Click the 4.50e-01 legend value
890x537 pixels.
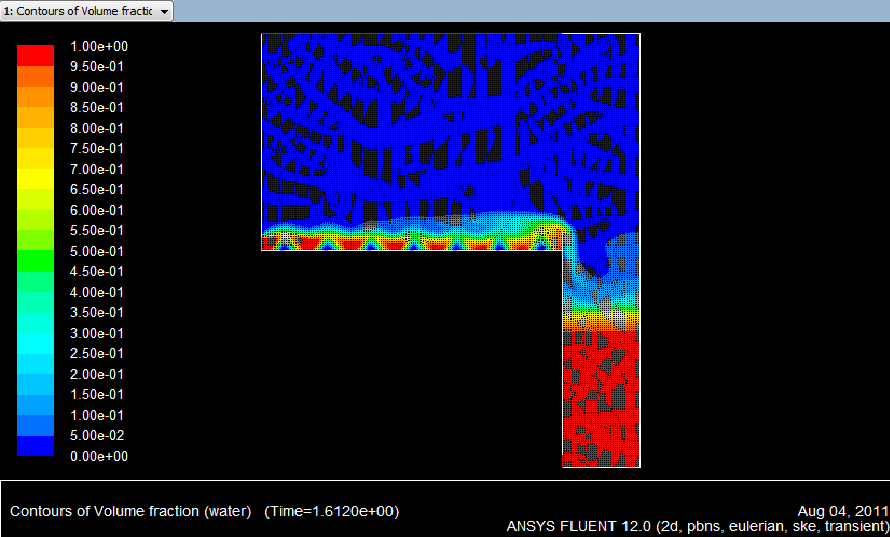pos(97,271)
